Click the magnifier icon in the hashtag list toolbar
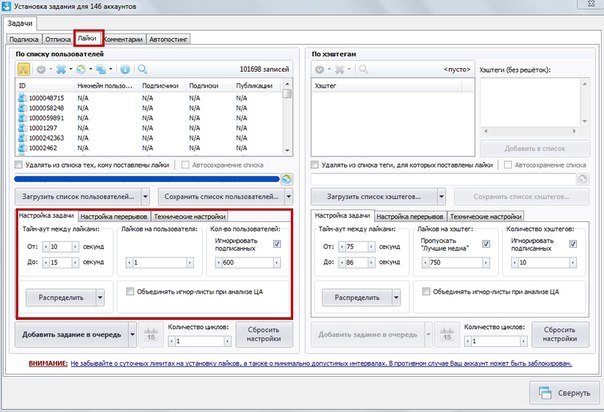This screenshot has height=412, width=604. 363,70
